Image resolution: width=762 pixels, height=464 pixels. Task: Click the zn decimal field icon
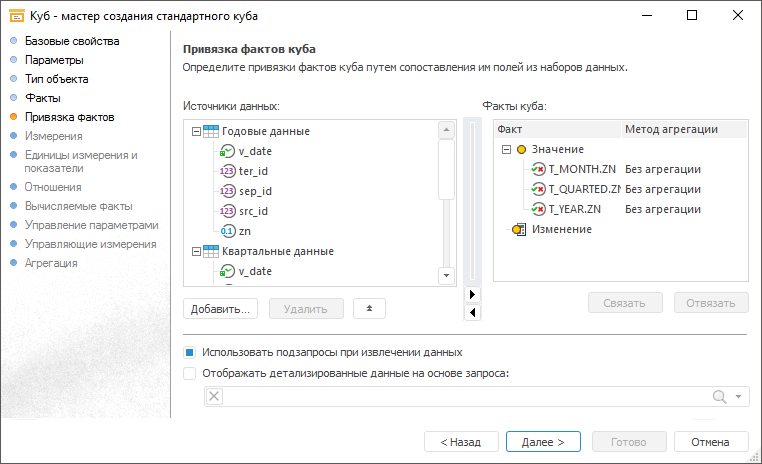click(x=227, y=231)
